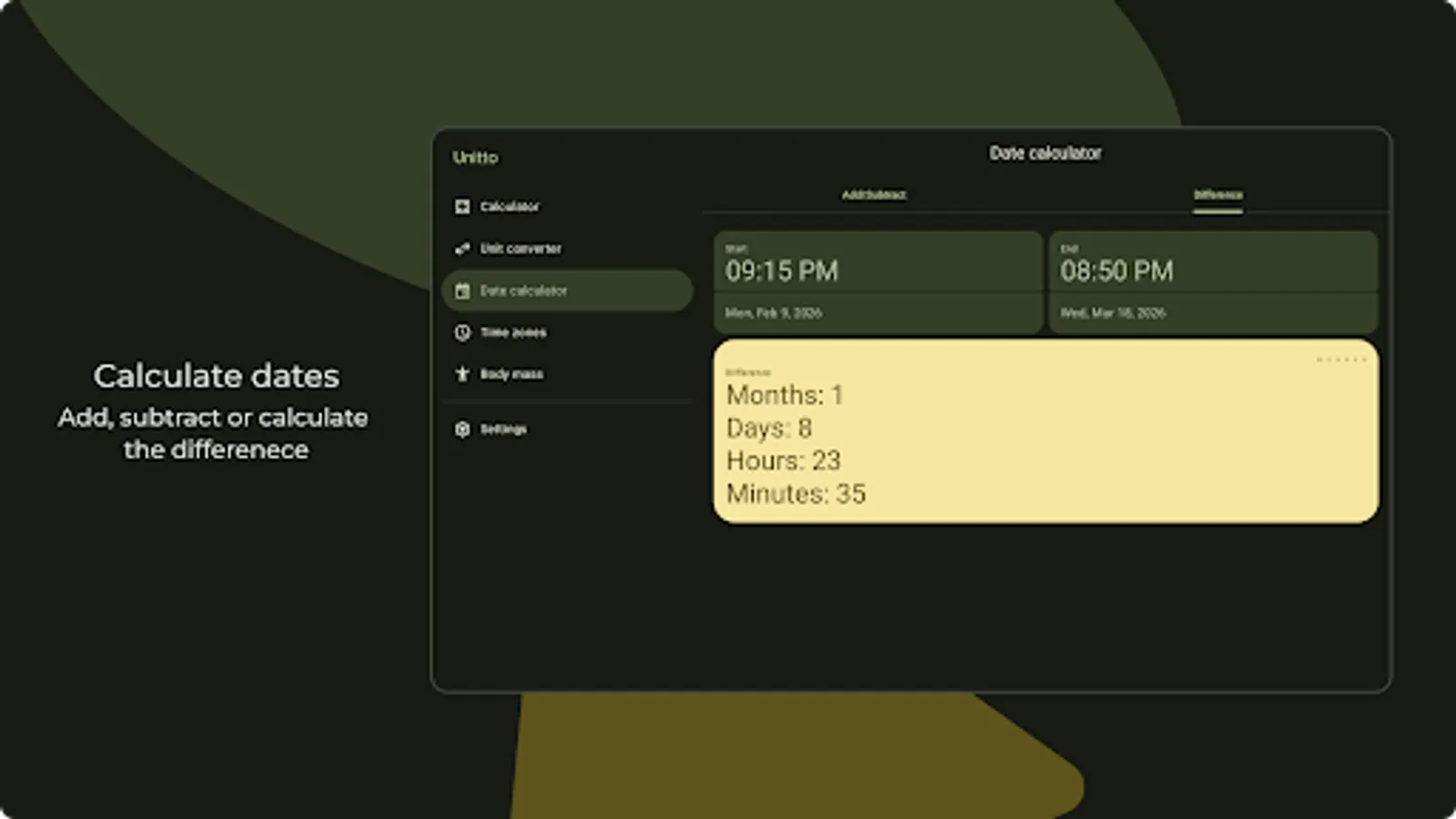Viewport: 1456px width, 819px height.
Task: Click the Date calculator page heading
Action: 1046,153
